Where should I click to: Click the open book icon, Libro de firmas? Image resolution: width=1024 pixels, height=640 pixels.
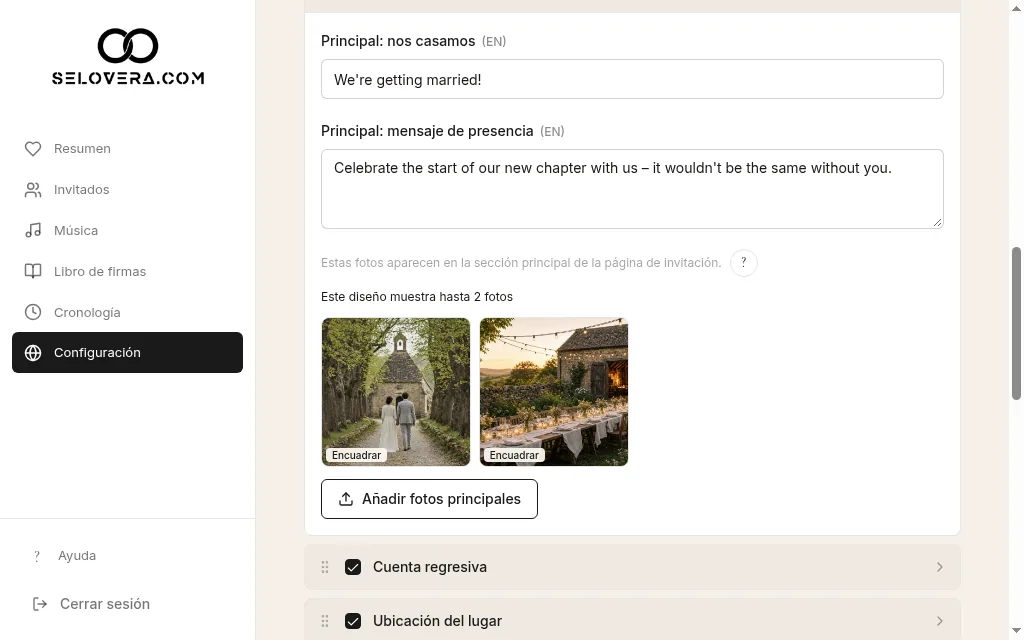coord(33,272)
